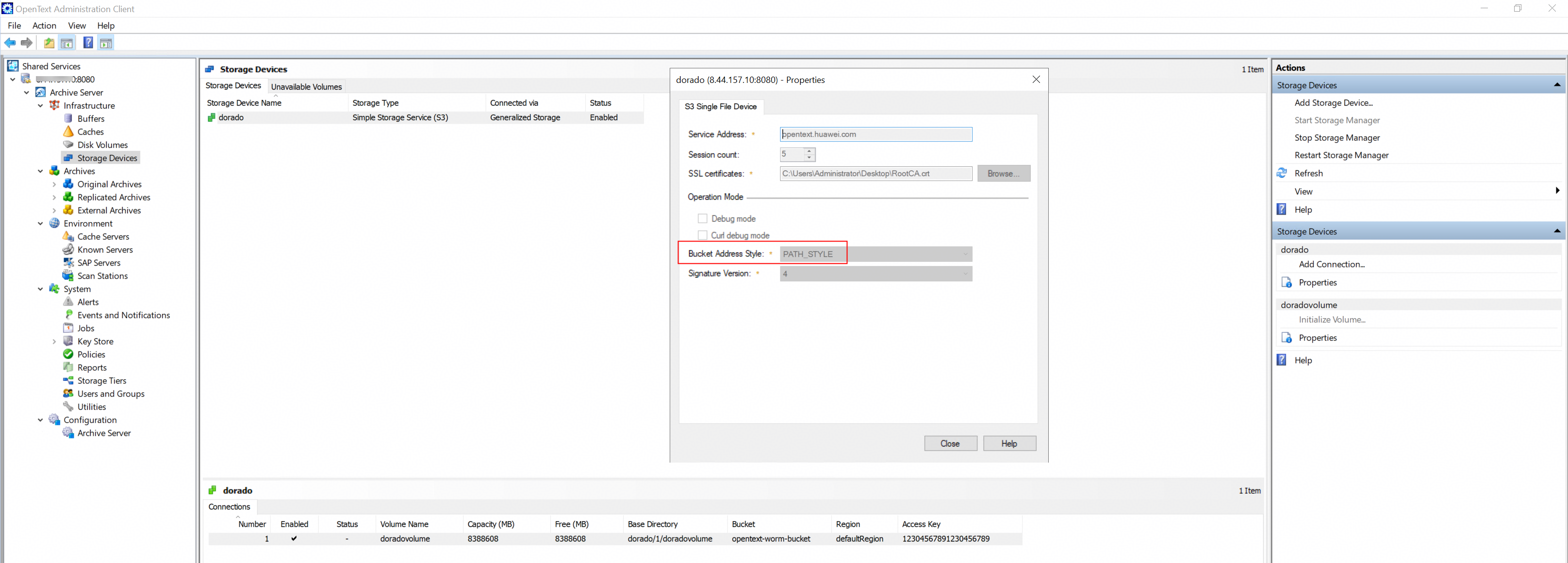Expand the Replicated Archives node
The width and height of the screenshot is (1568, 563).
(54, 197)
